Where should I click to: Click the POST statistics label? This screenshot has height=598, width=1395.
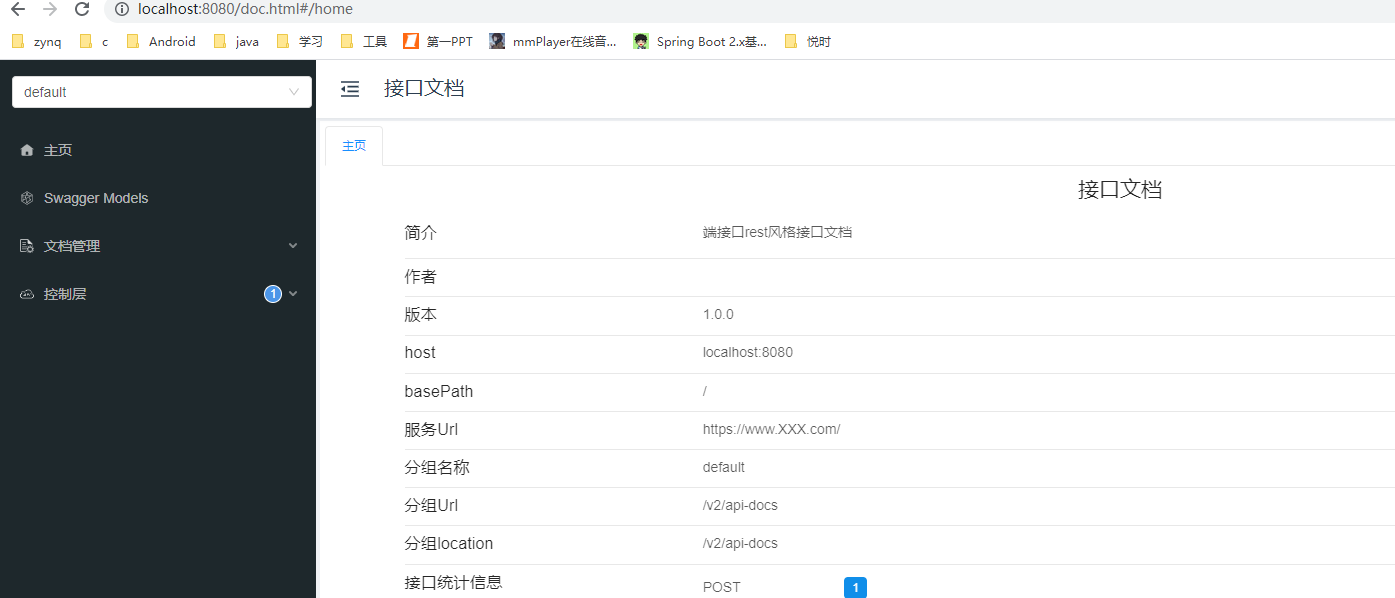[722, 587]
